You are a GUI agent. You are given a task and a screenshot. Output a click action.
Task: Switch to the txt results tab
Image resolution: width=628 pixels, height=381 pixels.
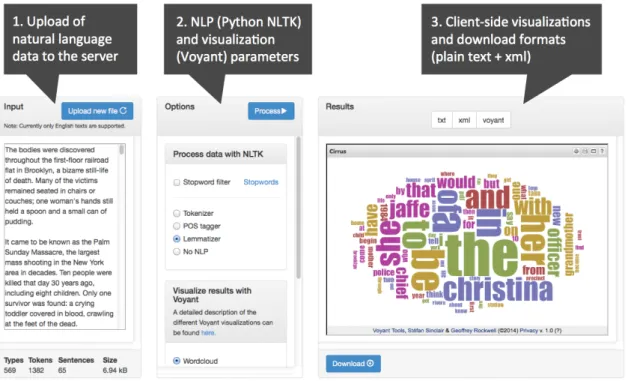(x=442, y=120)
